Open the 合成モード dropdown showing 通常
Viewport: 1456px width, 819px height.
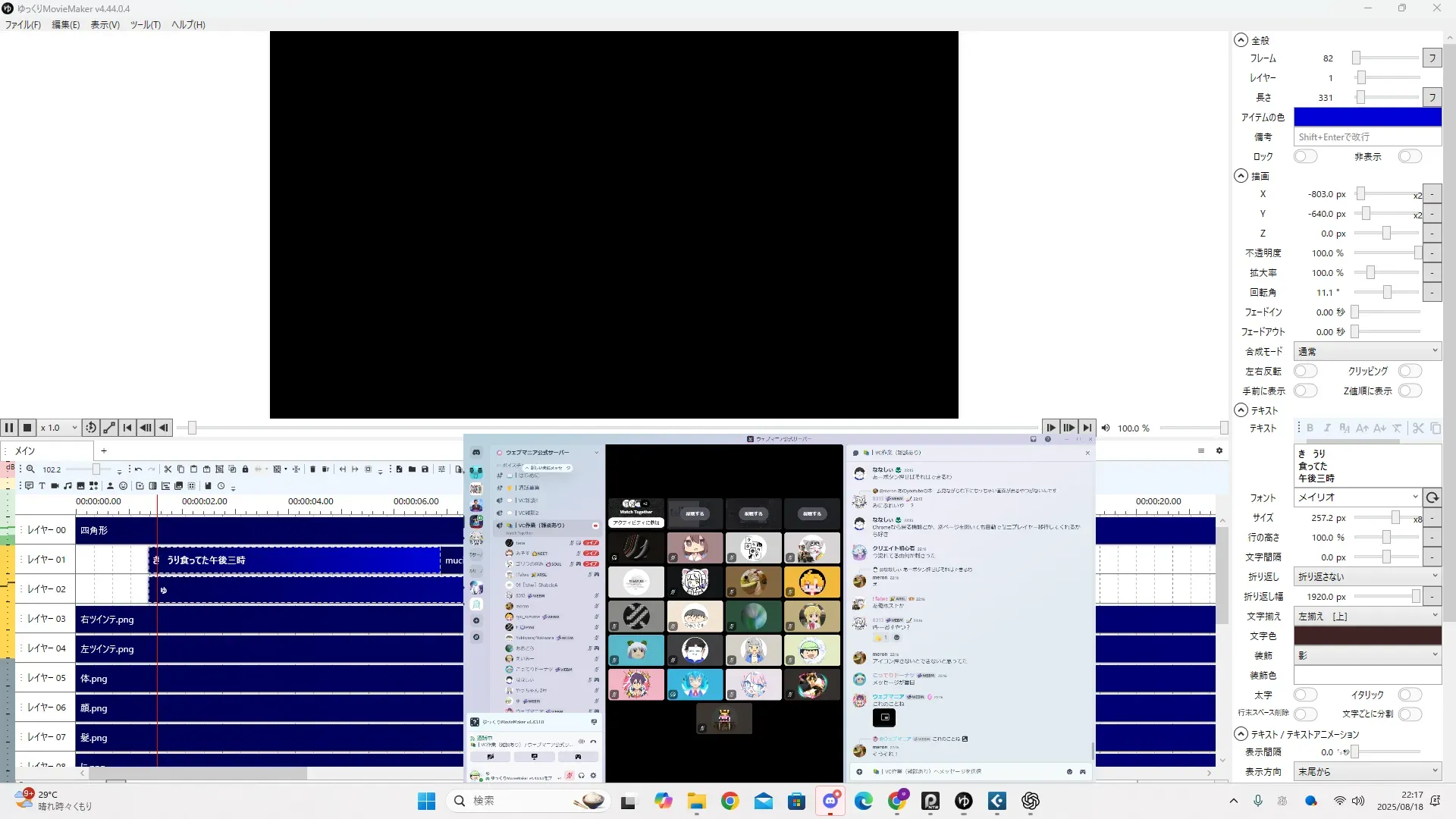click(x=1367, y=352)
